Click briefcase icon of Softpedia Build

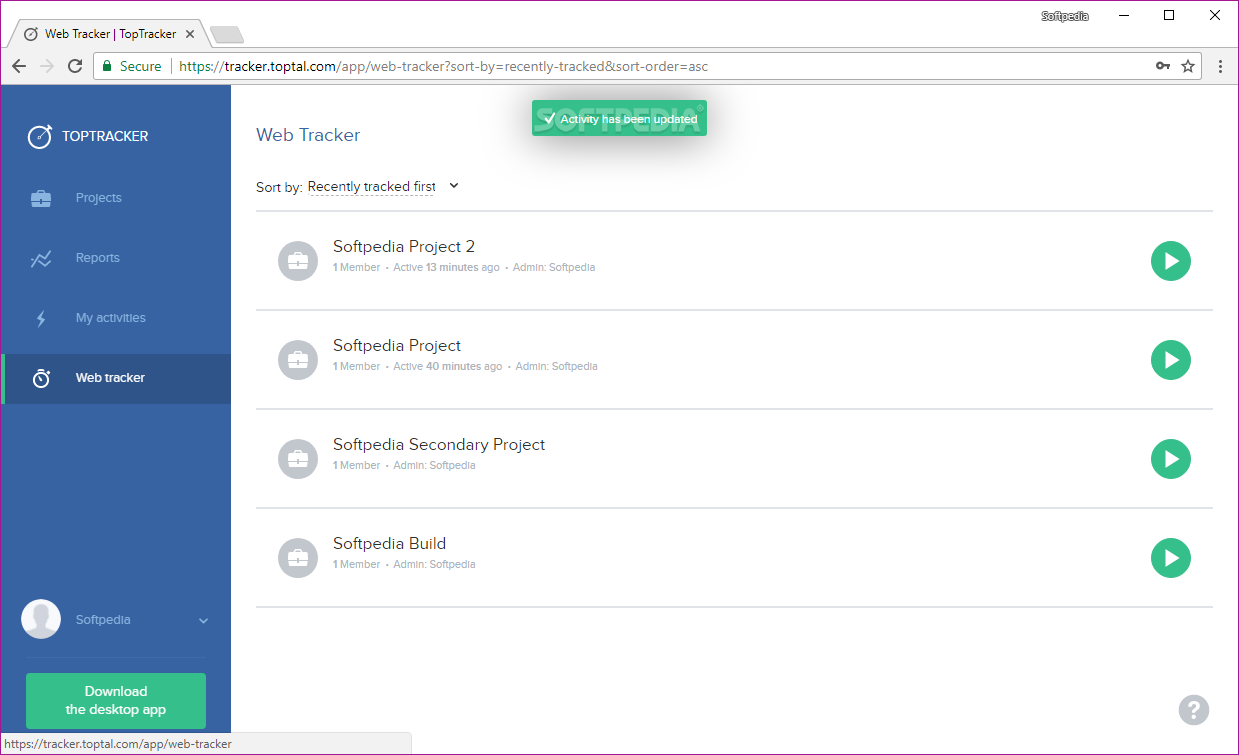click(x=298, y=558)
